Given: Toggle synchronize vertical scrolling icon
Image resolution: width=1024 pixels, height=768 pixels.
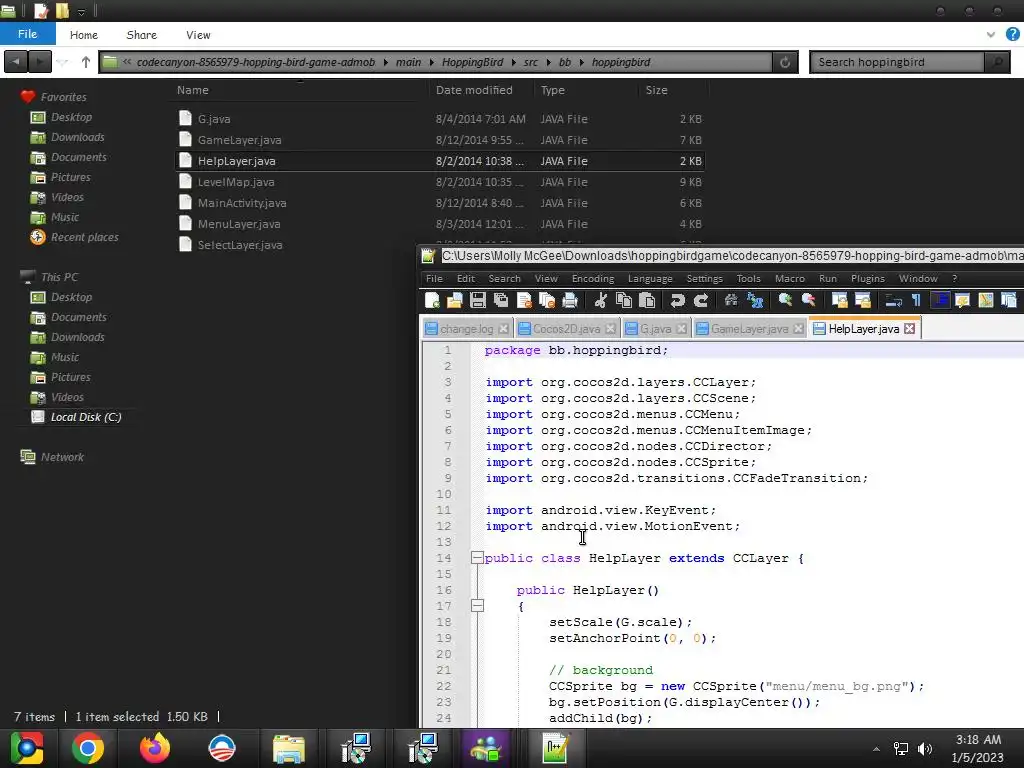Looking at the screenshot, I should pos(839,300).
